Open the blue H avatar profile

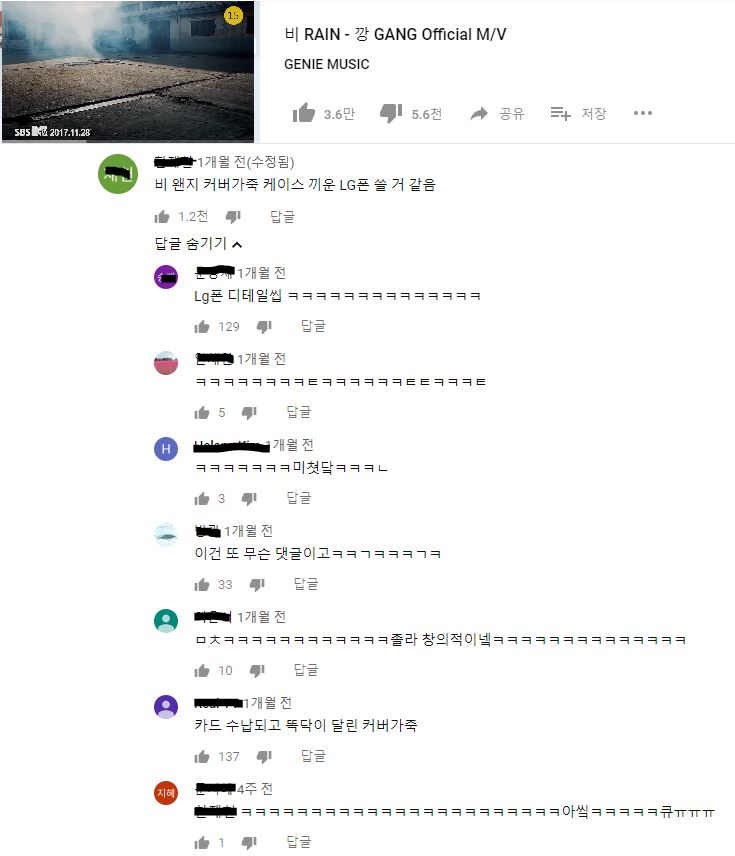(x=166, y=449)
